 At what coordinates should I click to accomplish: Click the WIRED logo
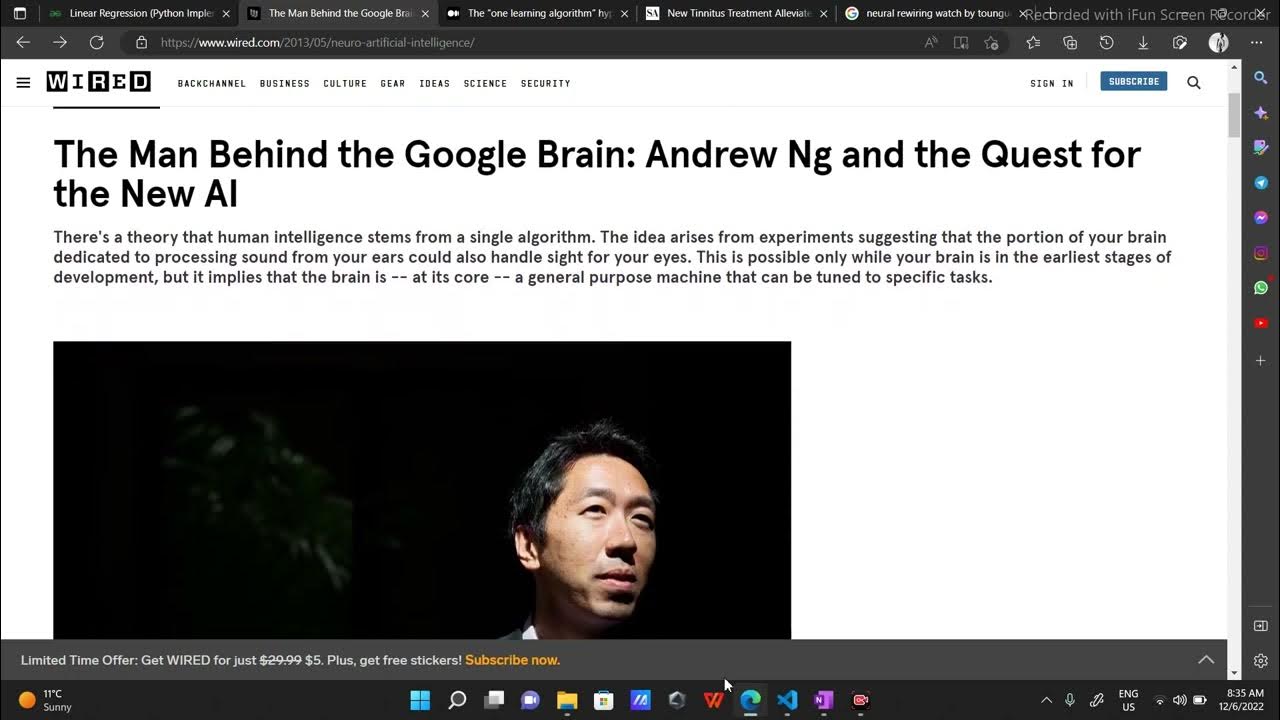coord(98,82)
